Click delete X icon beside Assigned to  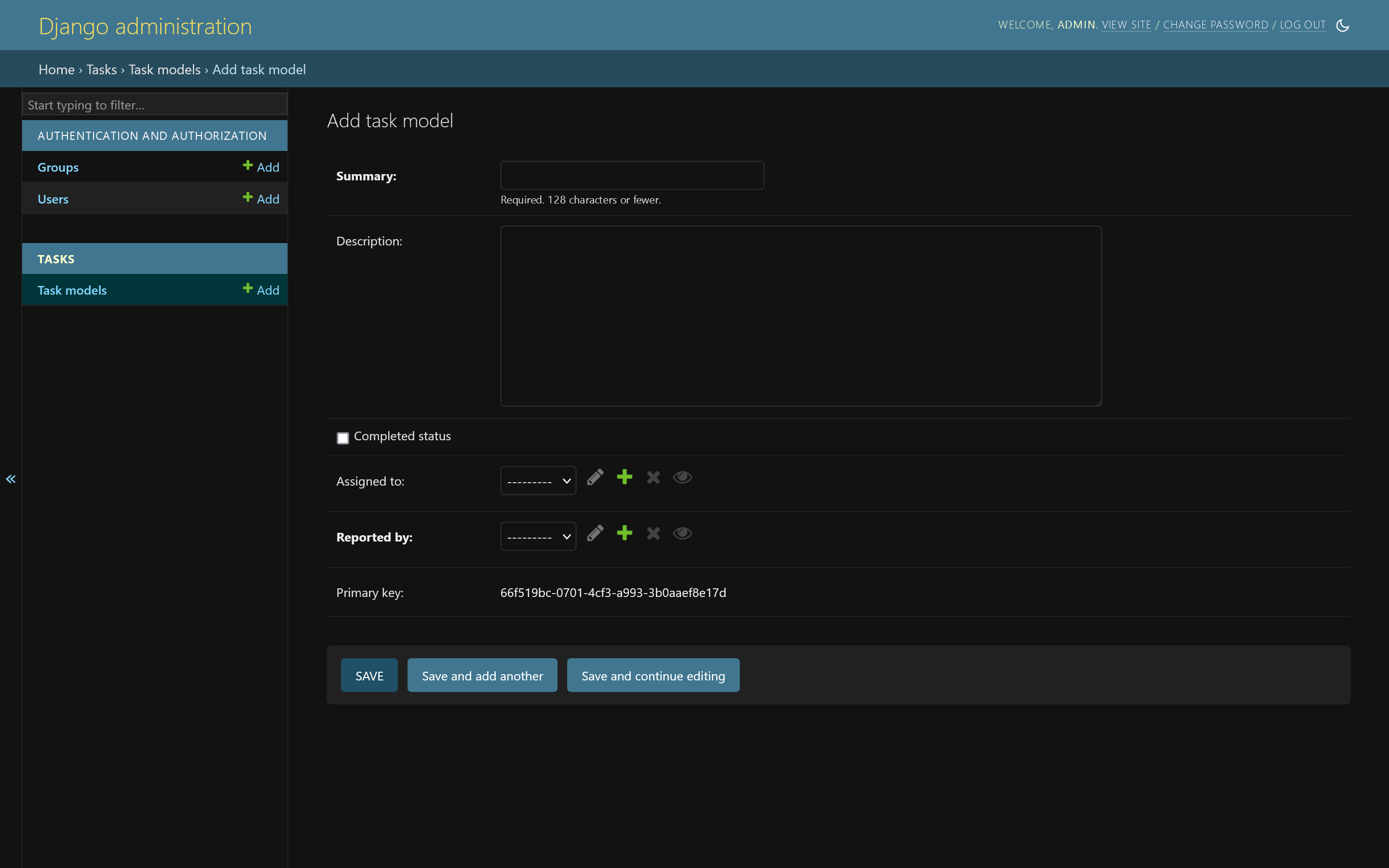pyautogui.click(x=653, y=477)
